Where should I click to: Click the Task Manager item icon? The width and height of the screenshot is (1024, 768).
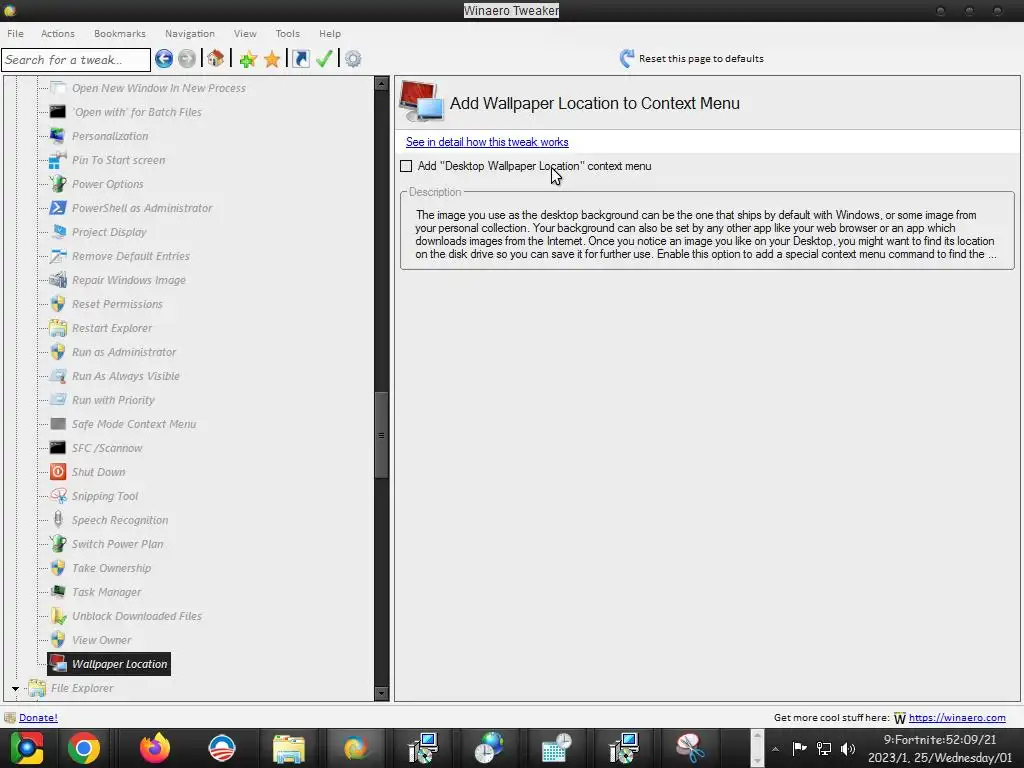tap(58, 592)
